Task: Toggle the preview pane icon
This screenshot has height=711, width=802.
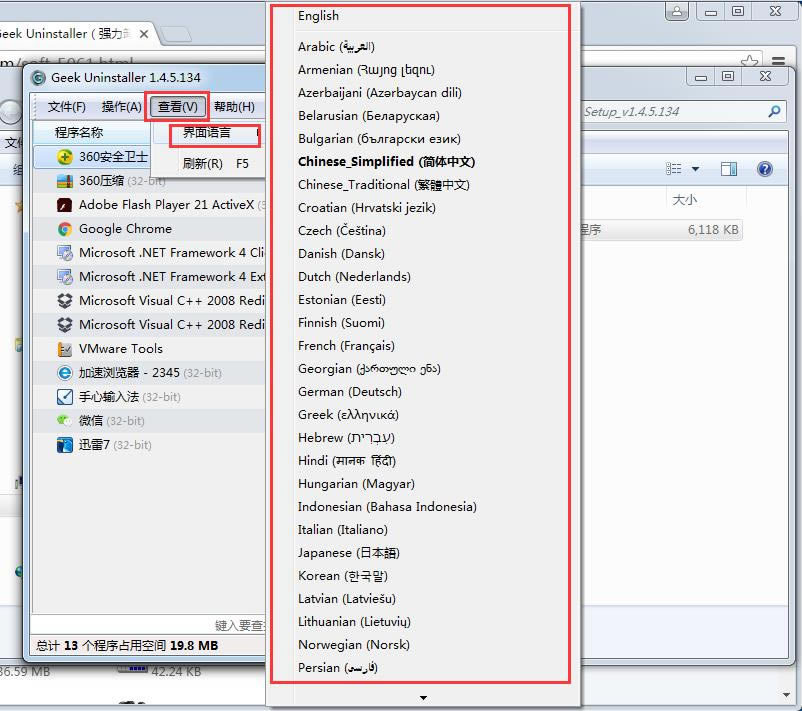Action: (728, 169)
